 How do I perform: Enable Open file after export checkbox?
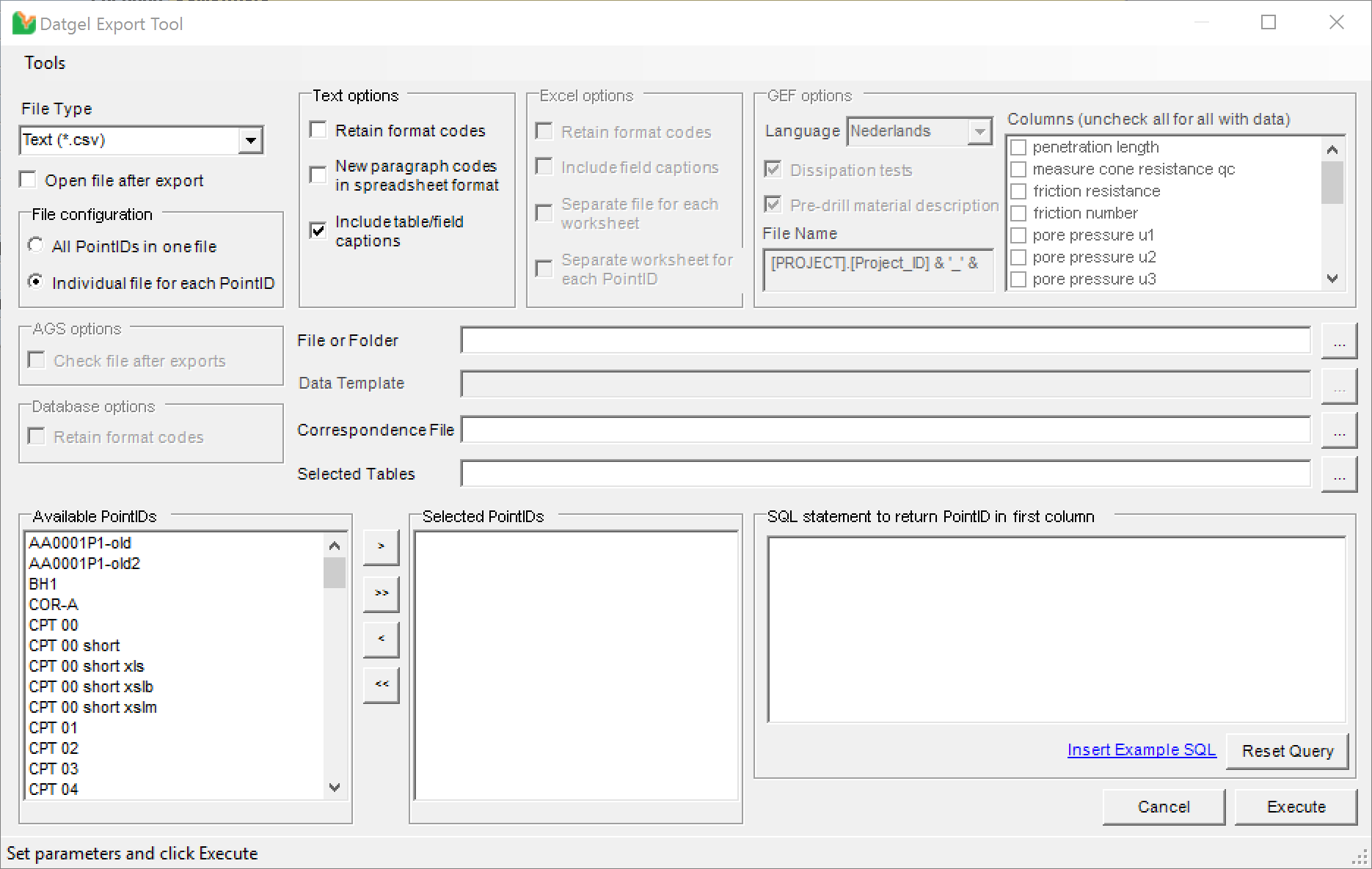28,180
